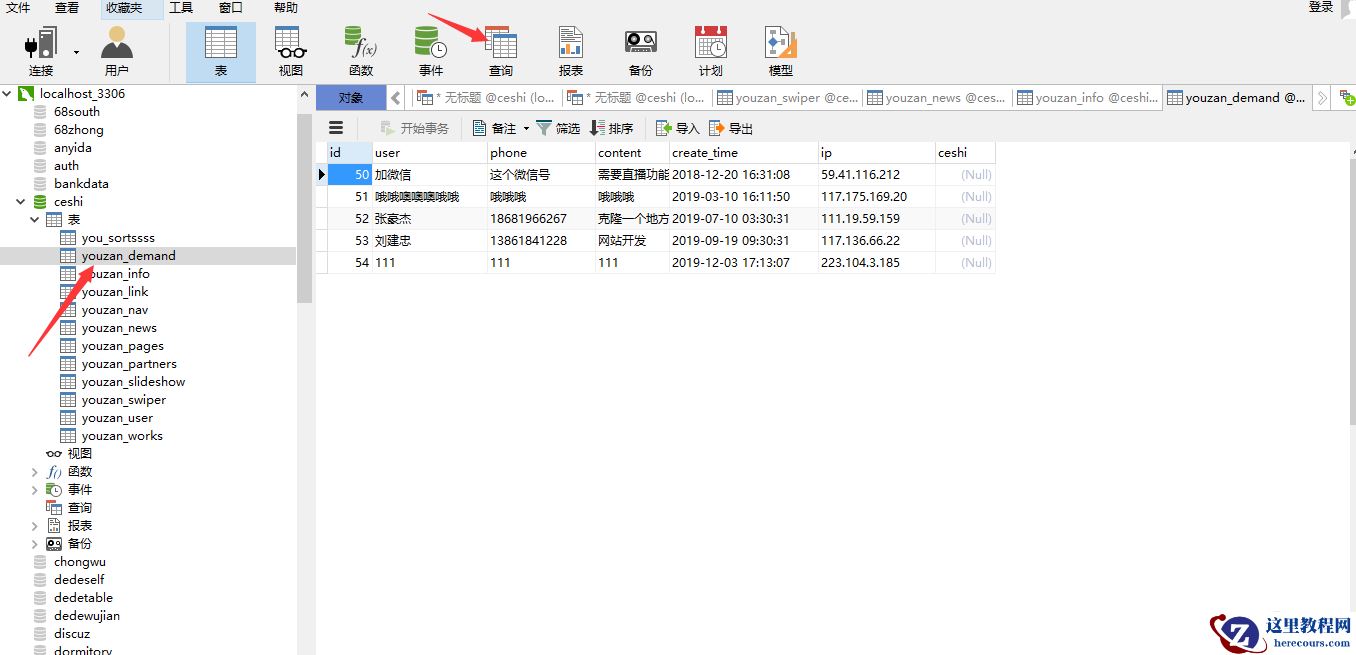Open the 备注 memo dropdown
This screenshot has height=655, width=1356.
point(500,128)
